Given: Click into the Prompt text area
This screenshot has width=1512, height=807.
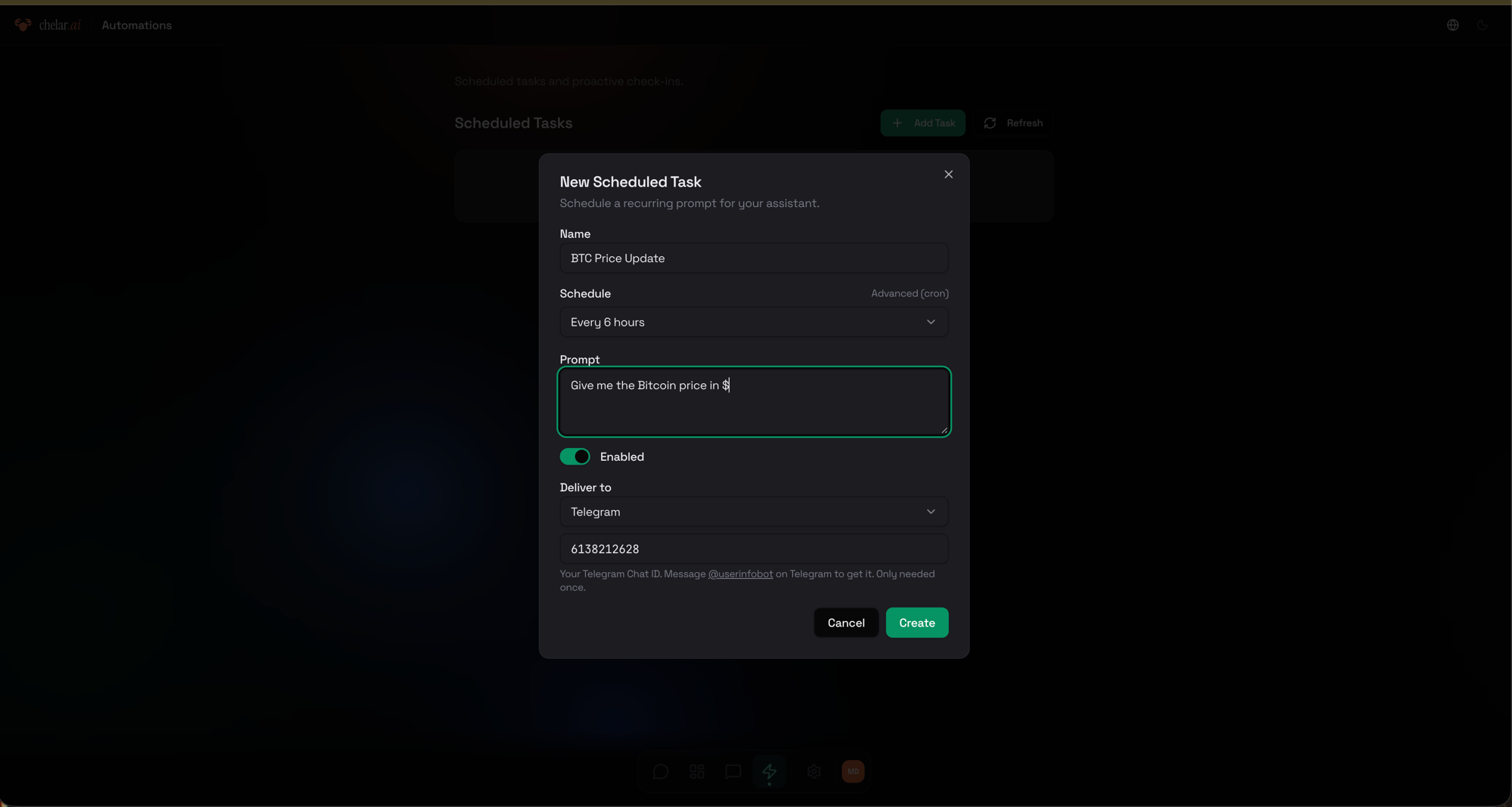Looking at the screenshot, I should click(x=754, y=402).
